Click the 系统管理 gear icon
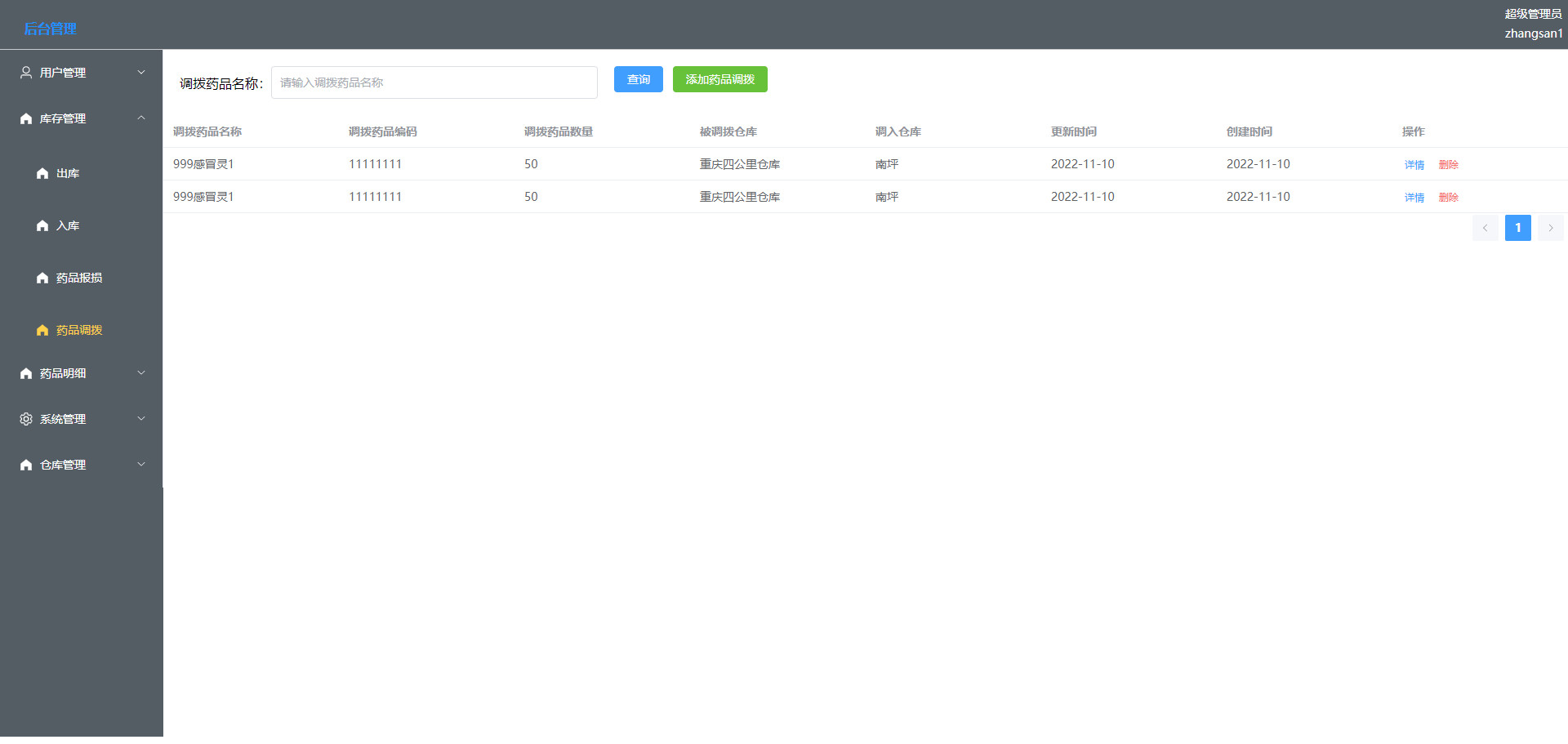The image size is (1568, 744). (x=26, y=419)
